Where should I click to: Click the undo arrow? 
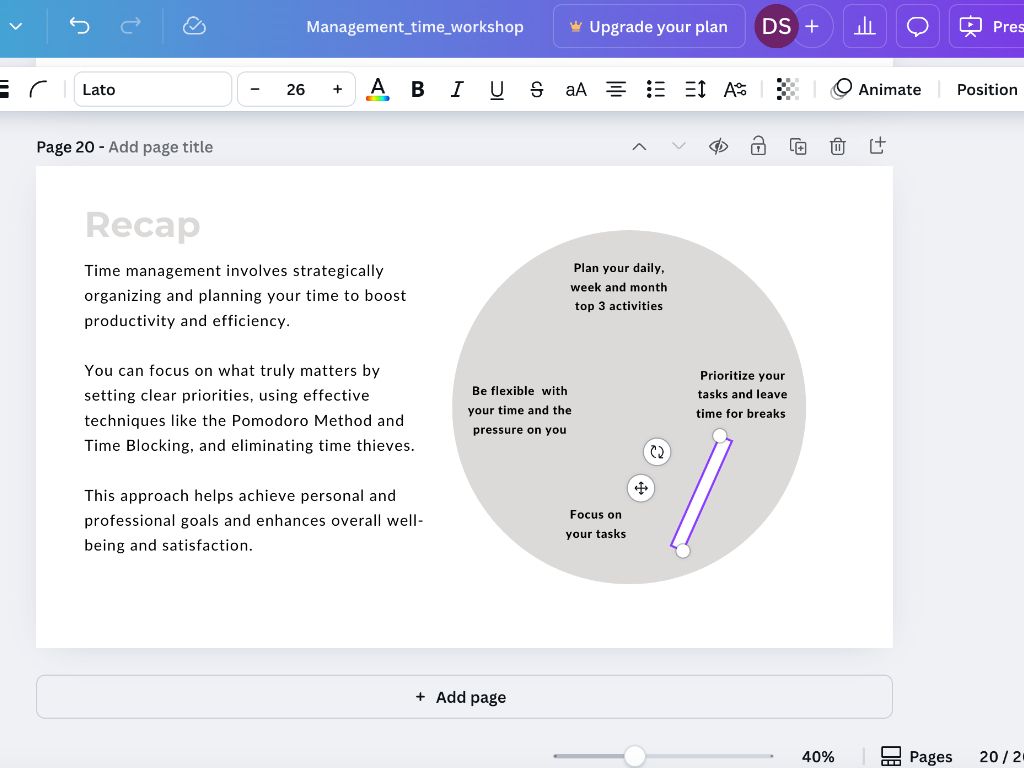point(79,26)
